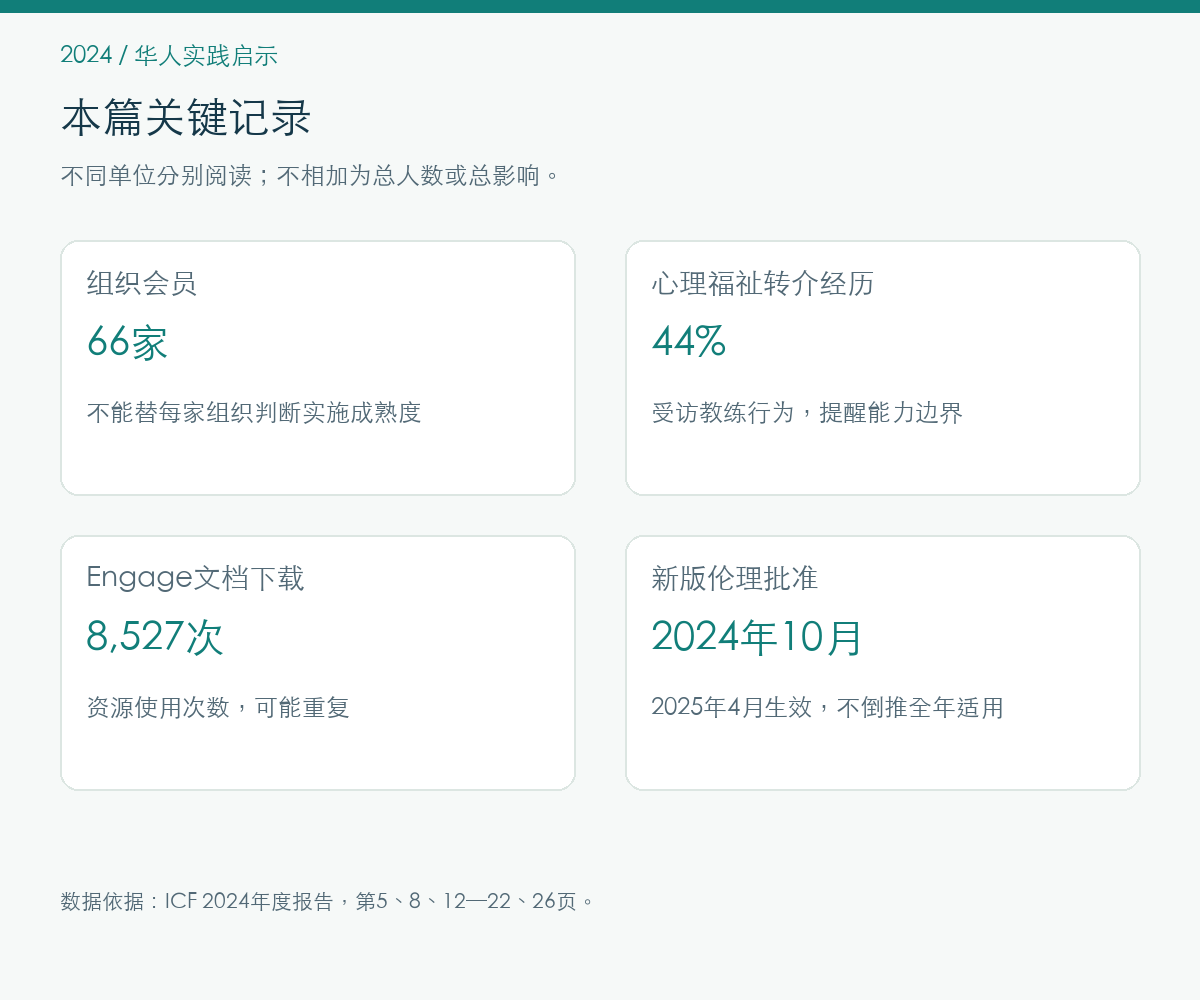This screenshot has width=1200, height=1000.
Task: Click the note '2025年4月生效，不倒推全年适用'
Action: [827, 708]
